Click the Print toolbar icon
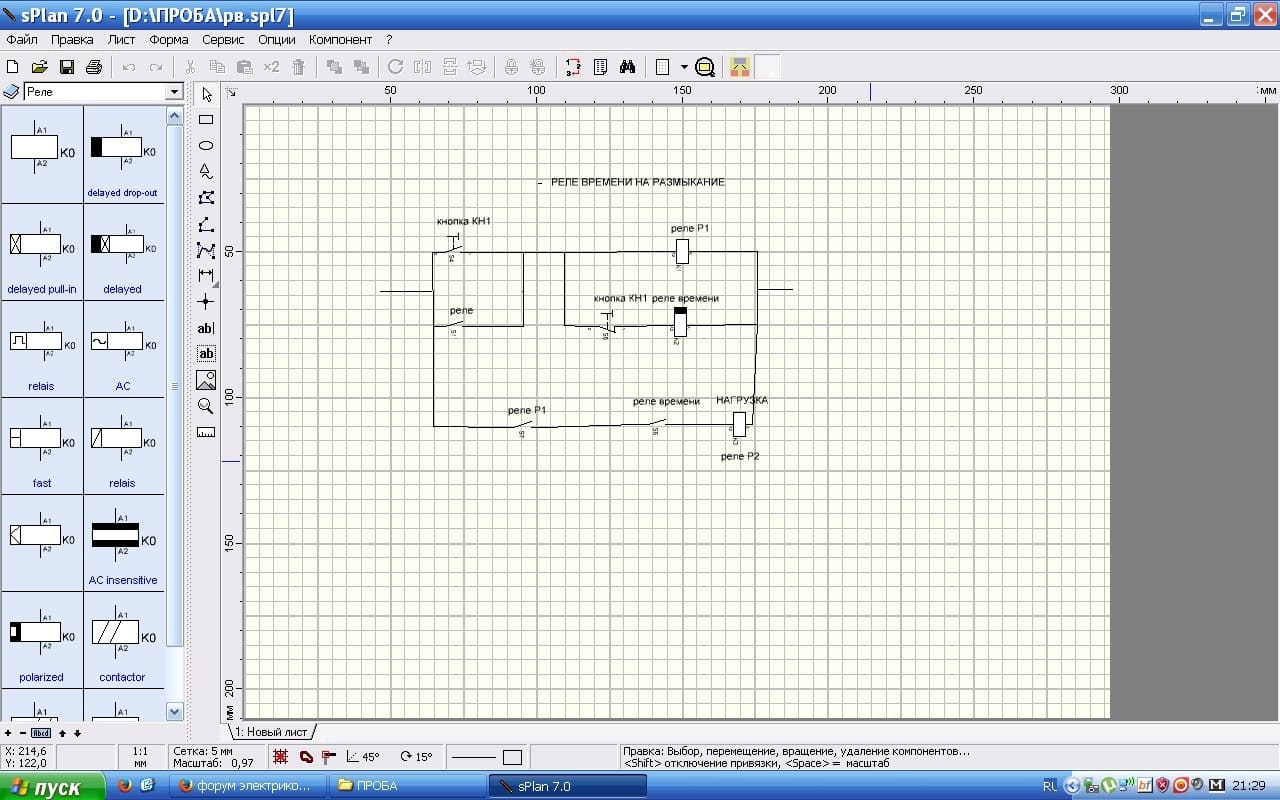Viewport: 1280px width, 800px height. pyautogui.click(x=94, y=67)
